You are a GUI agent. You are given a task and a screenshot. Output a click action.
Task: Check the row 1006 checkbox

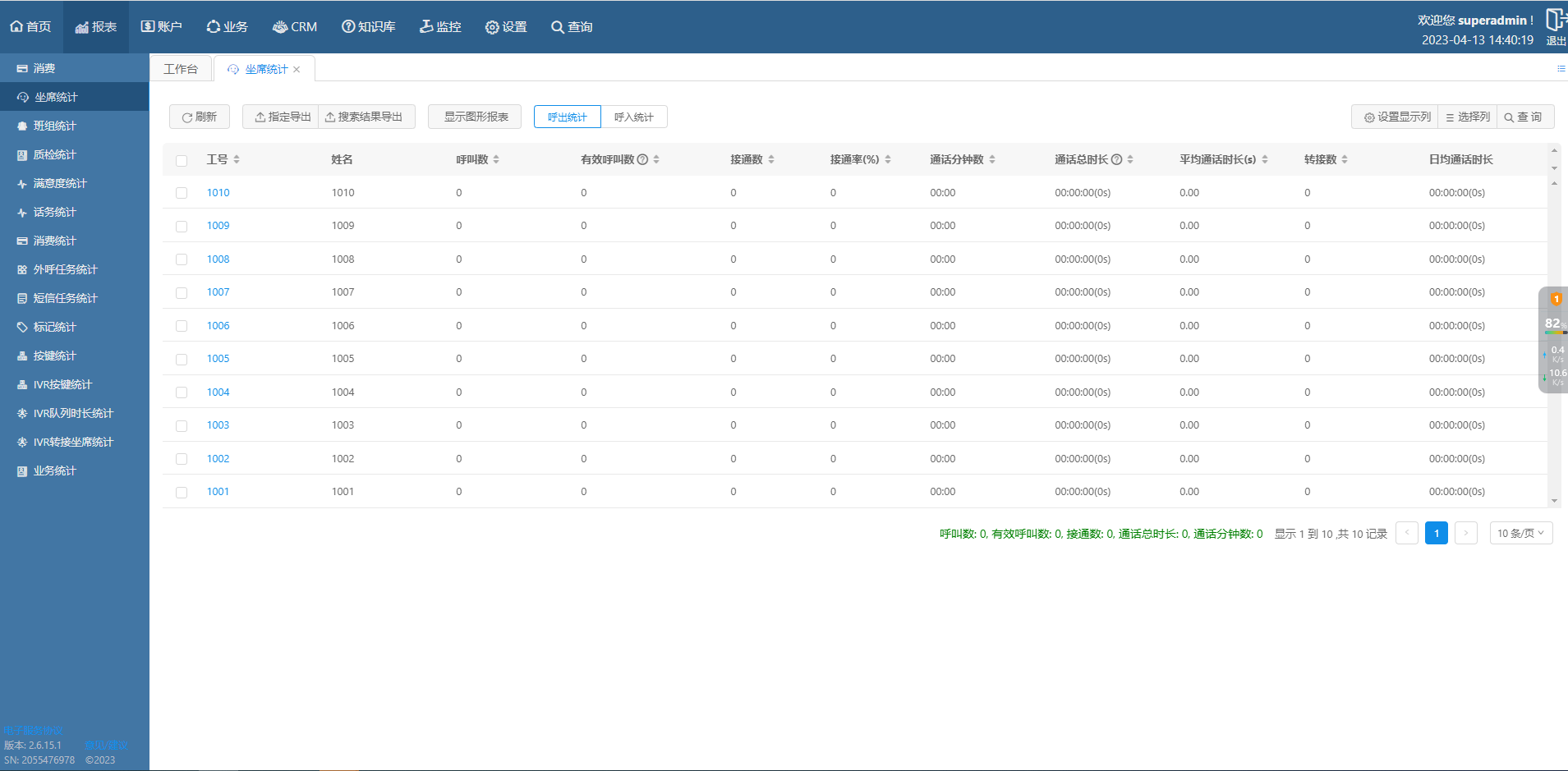(x=182, y=326)
